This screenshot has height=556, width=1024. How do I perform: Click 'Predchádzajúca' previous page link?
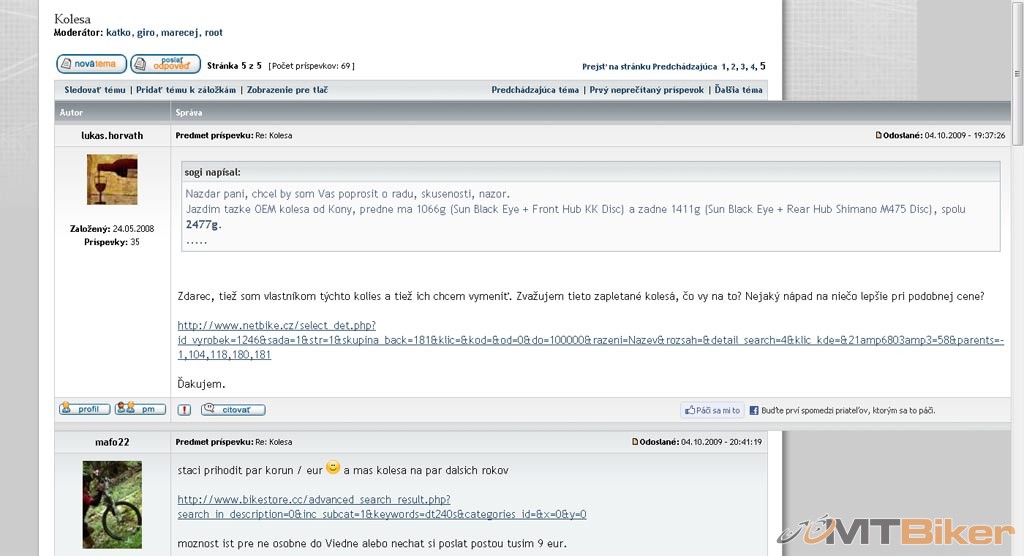pyautogui.click(x=684, y=67)
